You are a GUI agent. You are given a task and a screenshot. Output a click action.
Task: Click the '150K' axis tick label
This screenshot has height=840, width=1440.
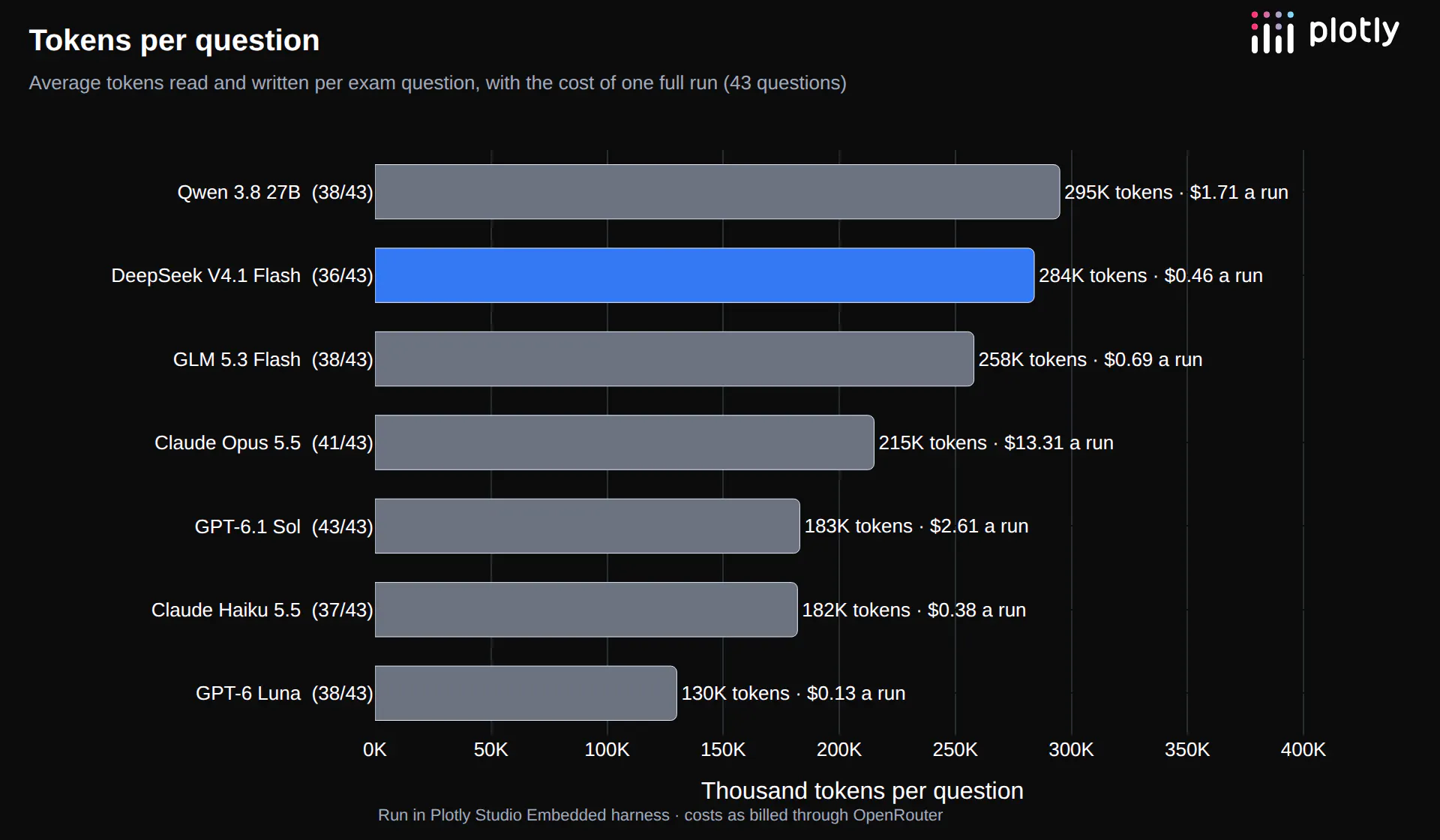[723, 749]
